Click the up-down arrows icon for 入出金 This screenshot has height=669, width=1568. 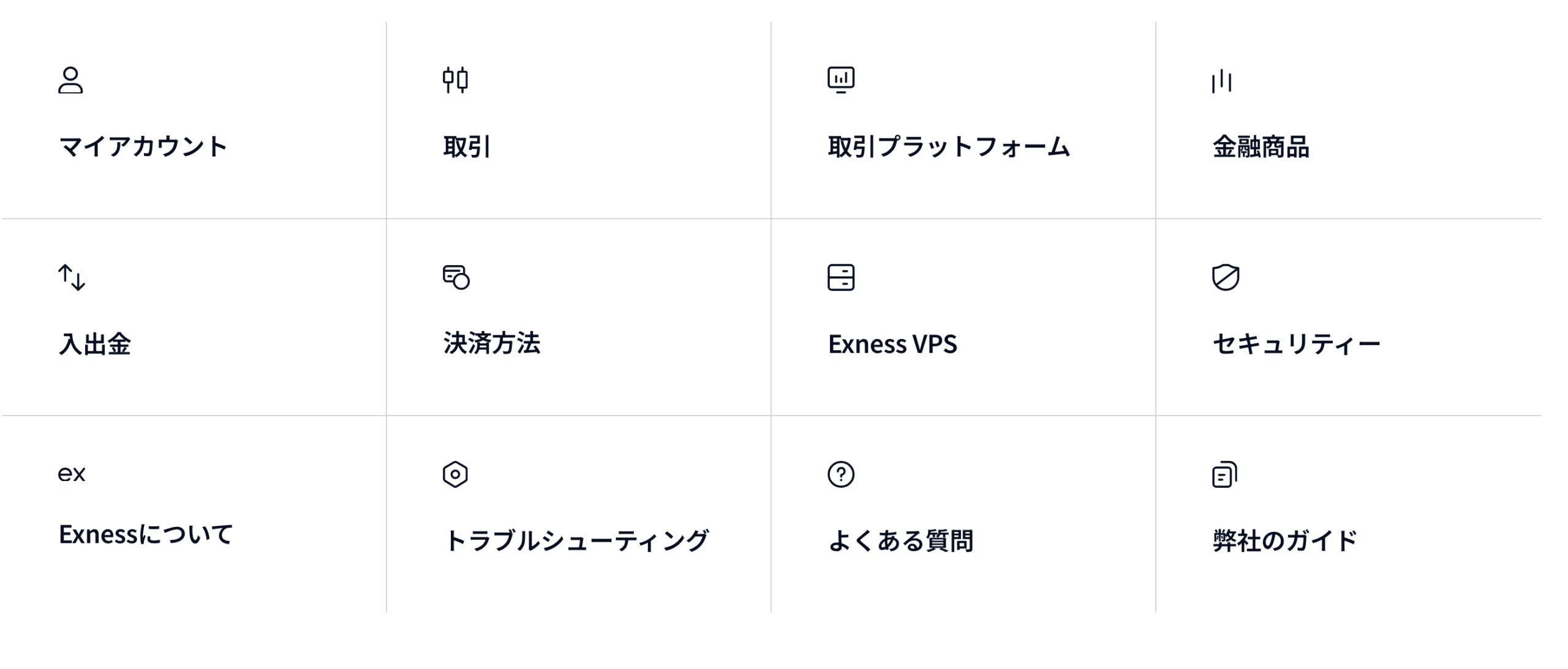[x=72, y=277]
